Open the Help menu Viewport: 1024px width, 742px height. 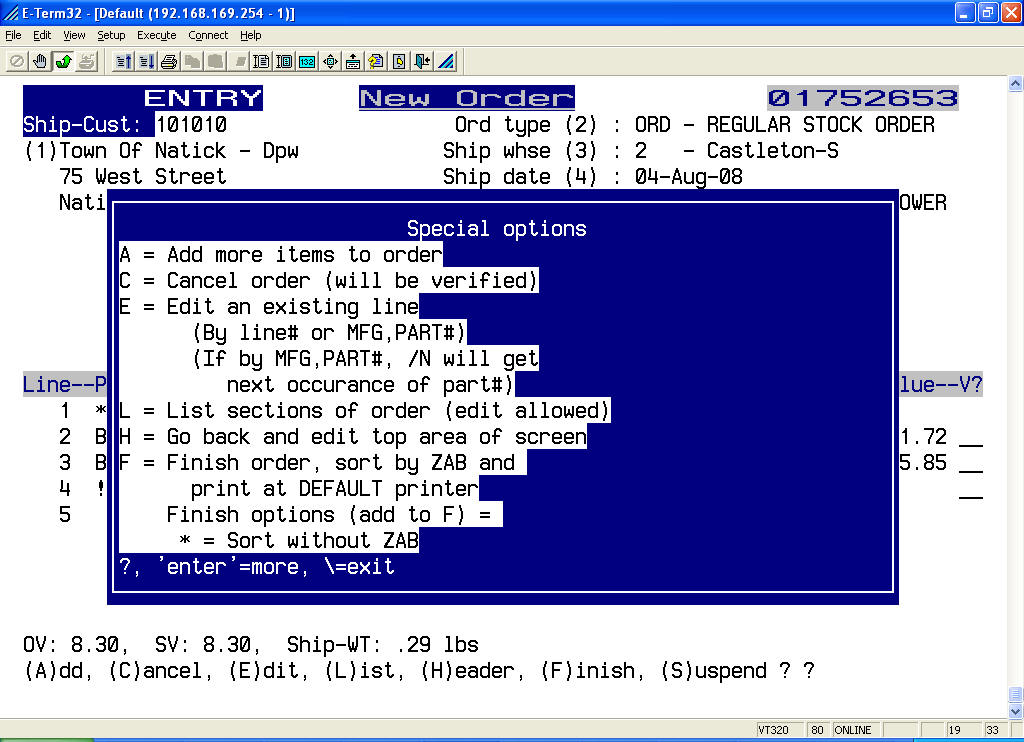(x=250, y=35)
